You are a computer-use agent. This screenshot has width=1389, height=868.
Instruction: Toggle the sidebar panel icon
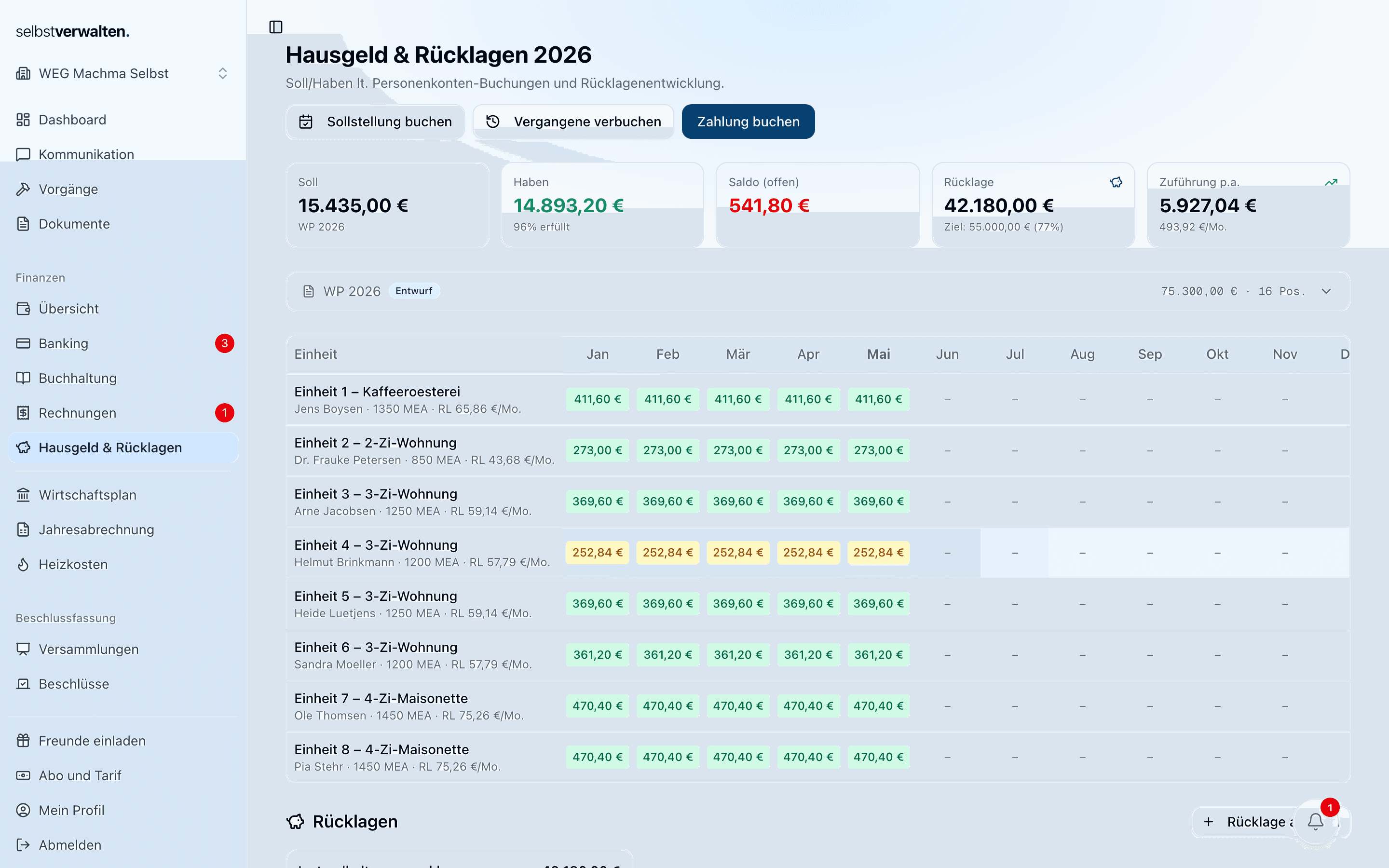point(275,27)
